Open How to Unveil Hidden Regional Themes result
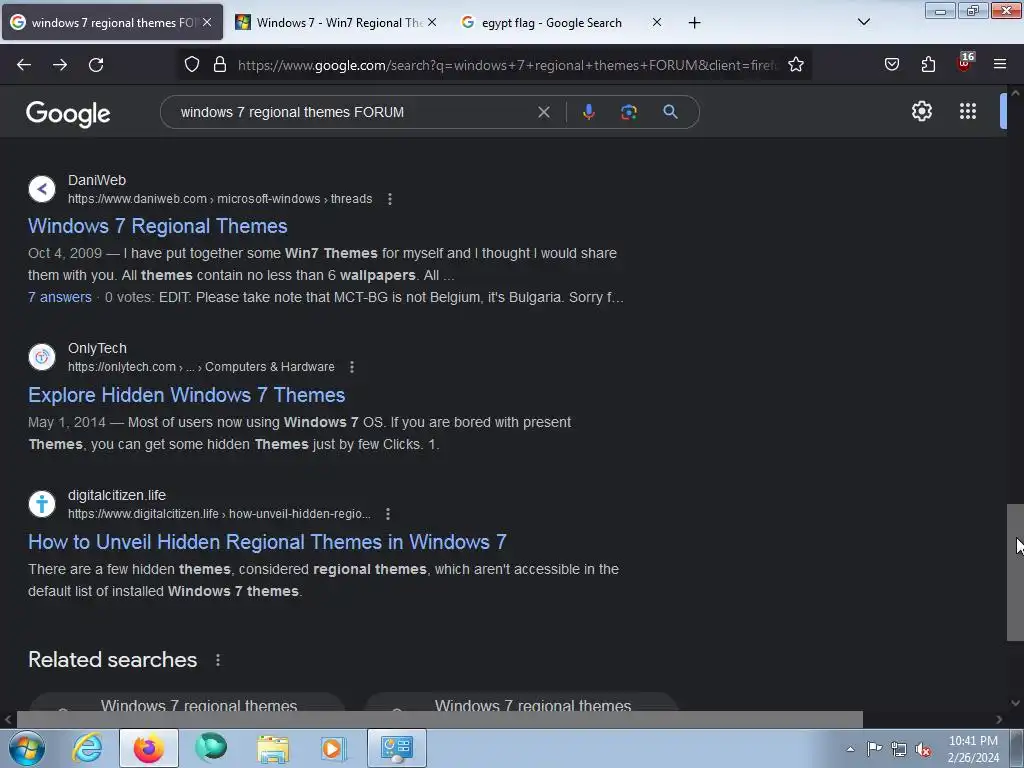This screenshot has width=1024, height=768. click(x=267, y=542)
